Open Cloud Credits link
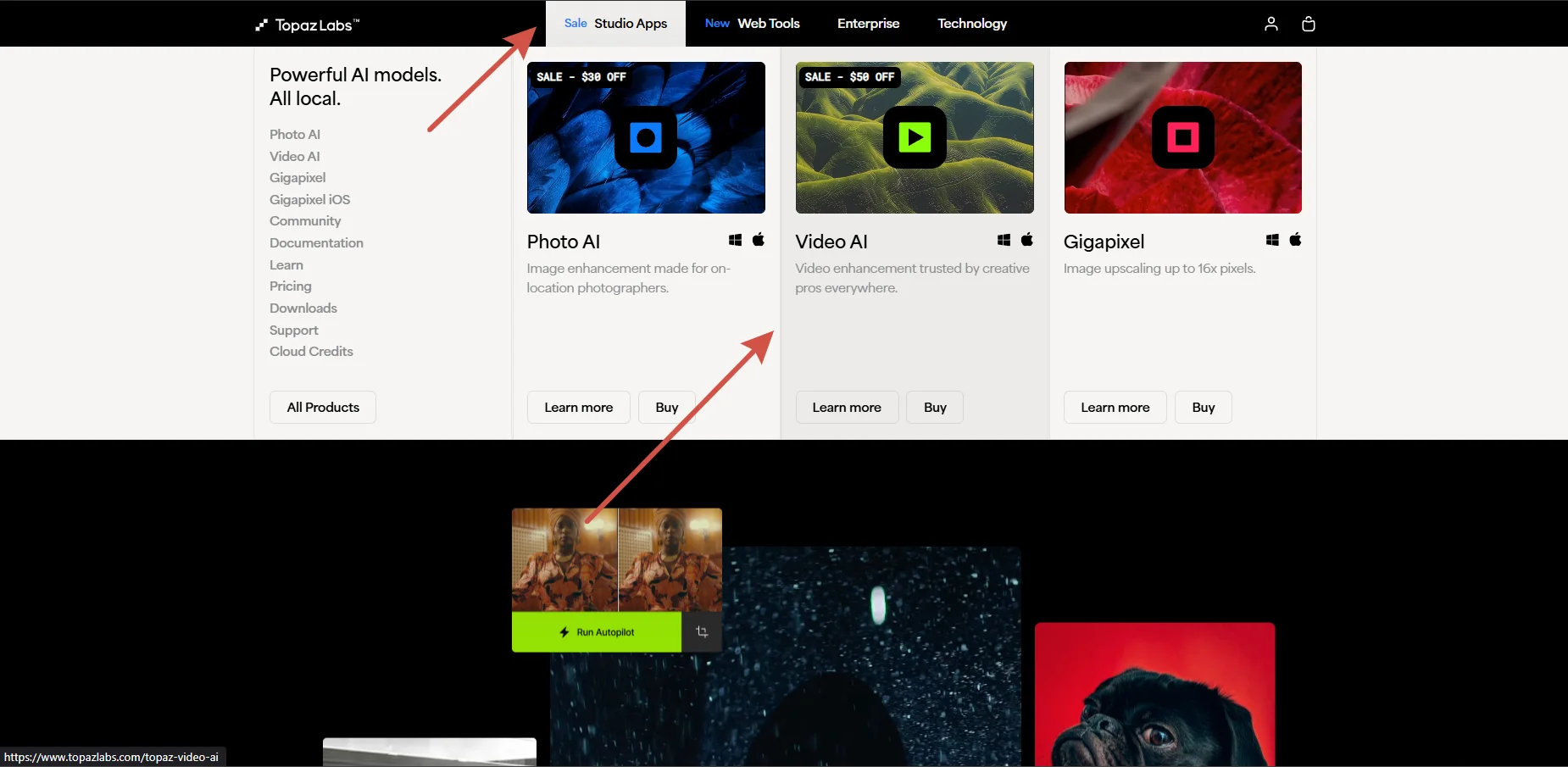 click(x=311, y=352)
